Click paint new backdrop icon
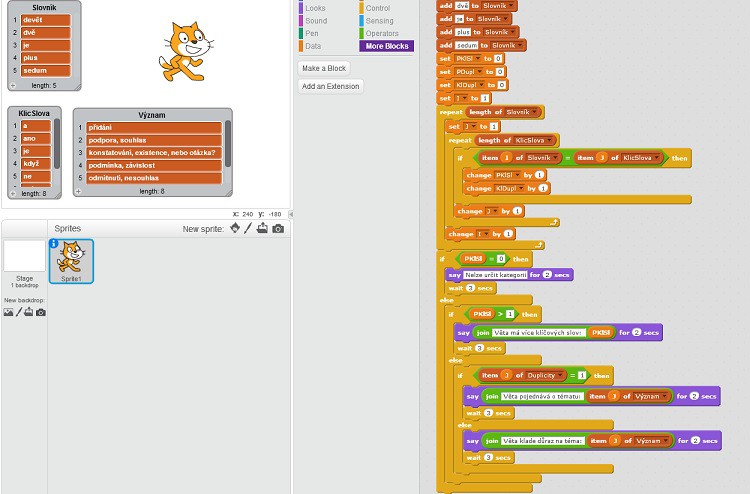The width and height of the screenshot is (750, 494). (x=18, y=312)
